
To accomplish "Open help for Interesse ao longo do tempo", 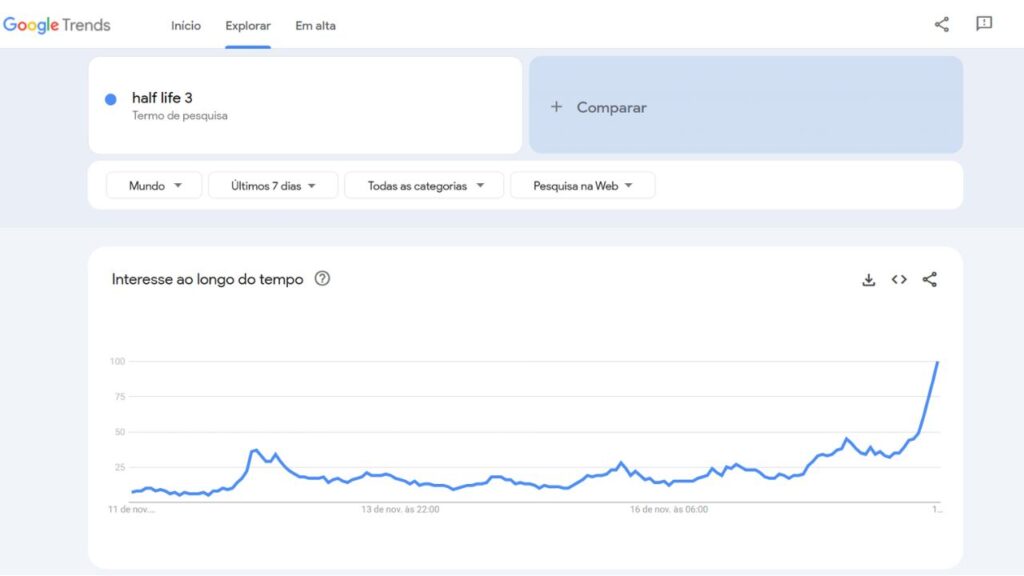I will [322, 279].
